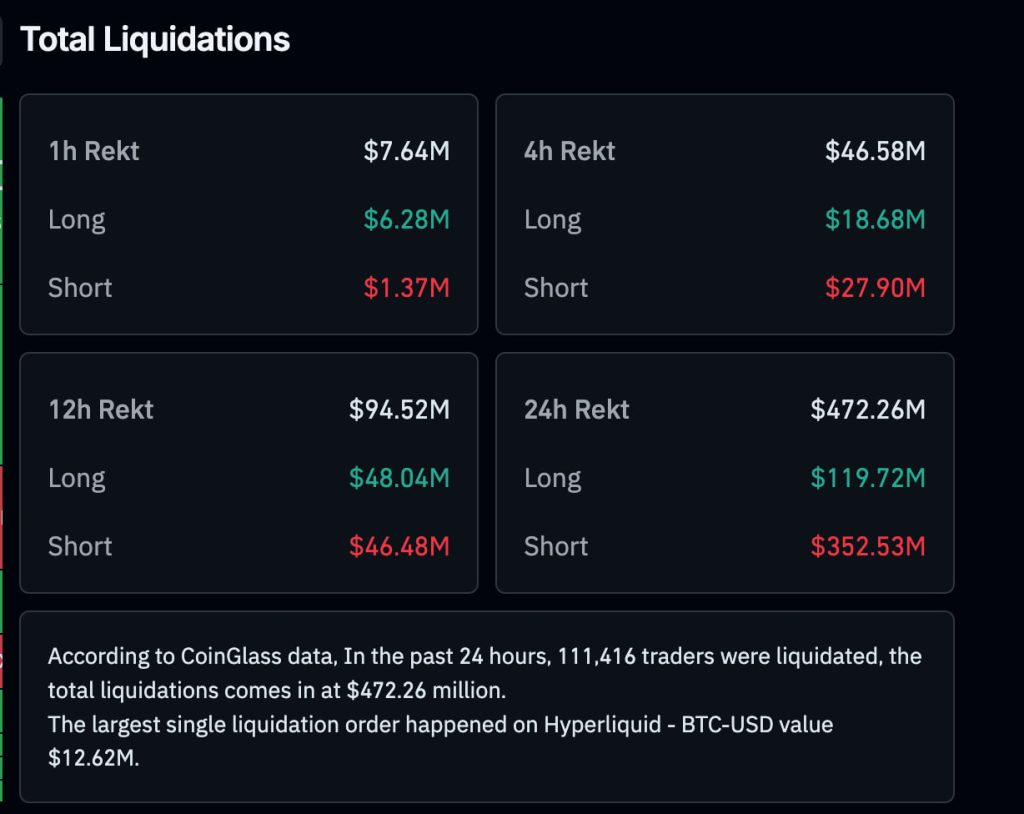
Task: Click the 1h short value $1.37M
Action: [406, 288]
